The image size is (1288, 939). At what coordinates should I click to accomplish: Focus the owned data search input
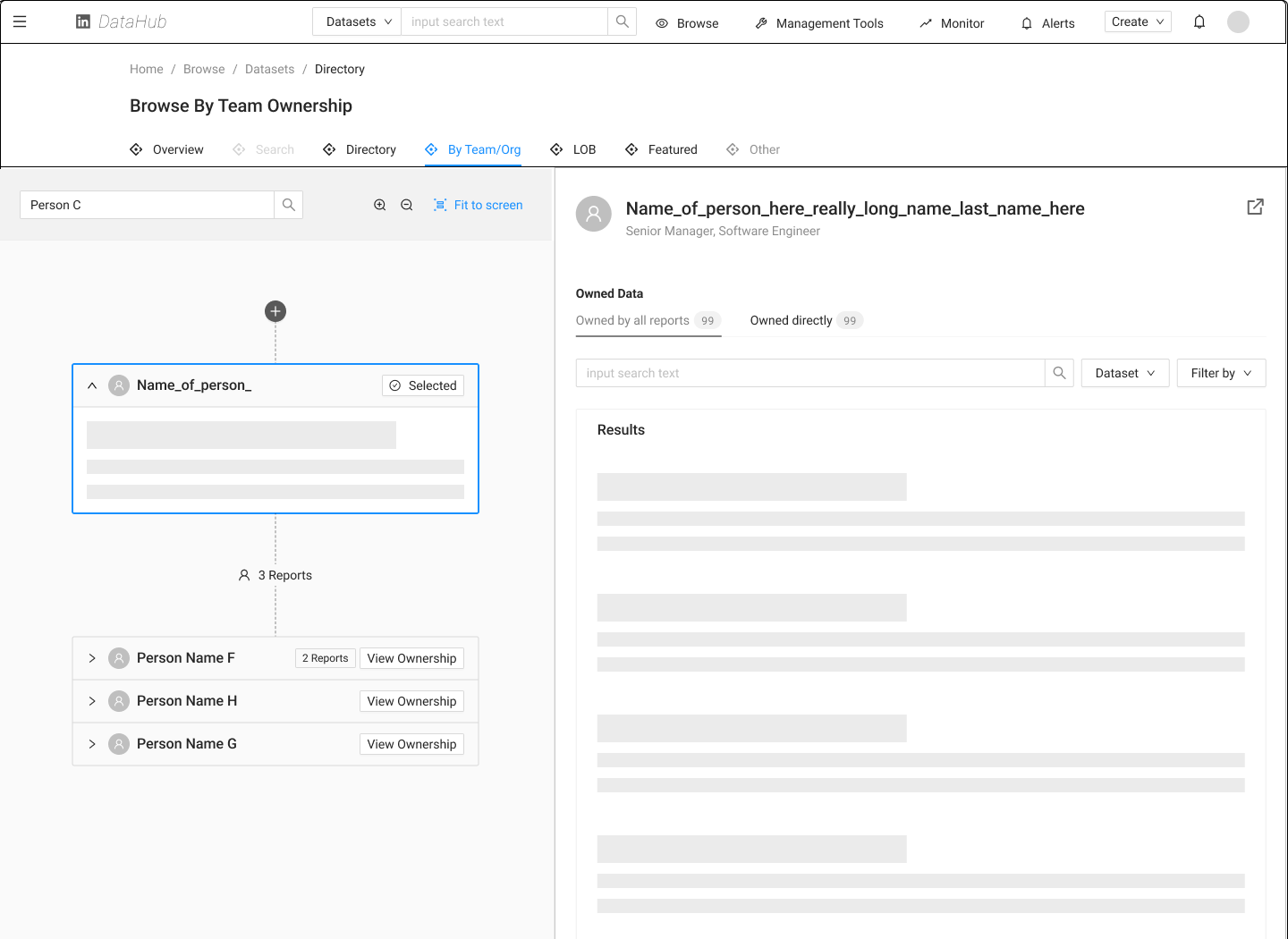[x=810, y=373]
